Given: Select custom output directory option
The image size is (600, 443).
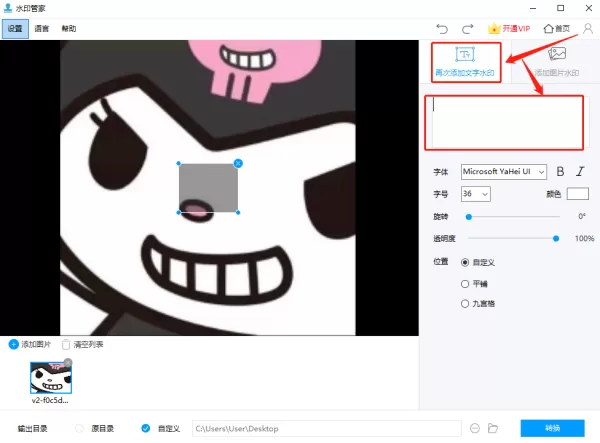Looking at the screenshot, I should click(145, 428).
